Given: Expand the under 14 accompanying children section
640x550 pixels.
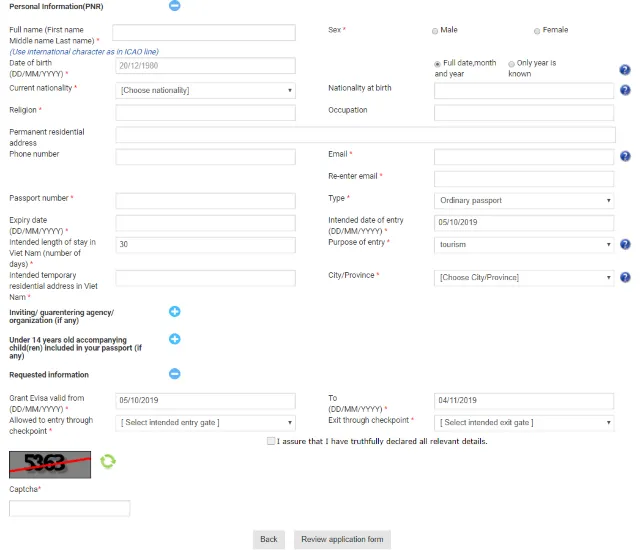Looking at the screenshot, I should coord(174,339).
